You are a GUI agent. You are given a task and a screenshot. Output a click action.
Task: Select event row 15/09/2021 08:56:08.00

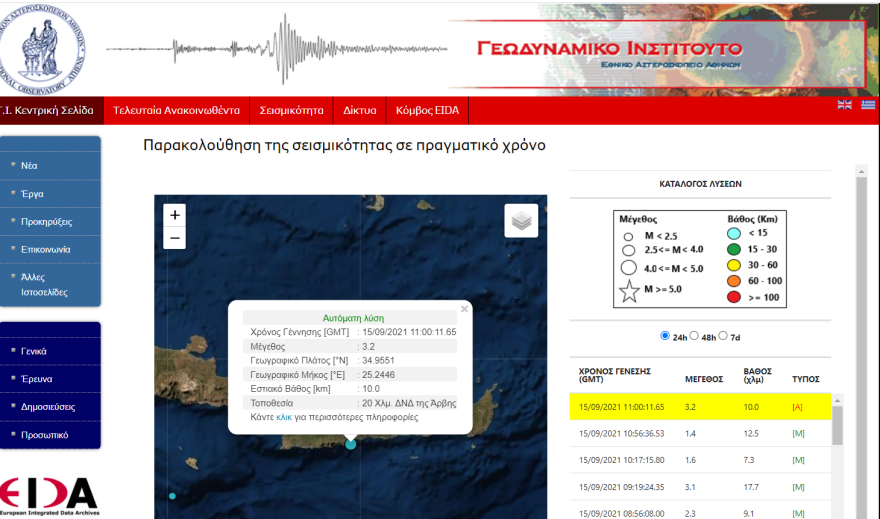700,510
